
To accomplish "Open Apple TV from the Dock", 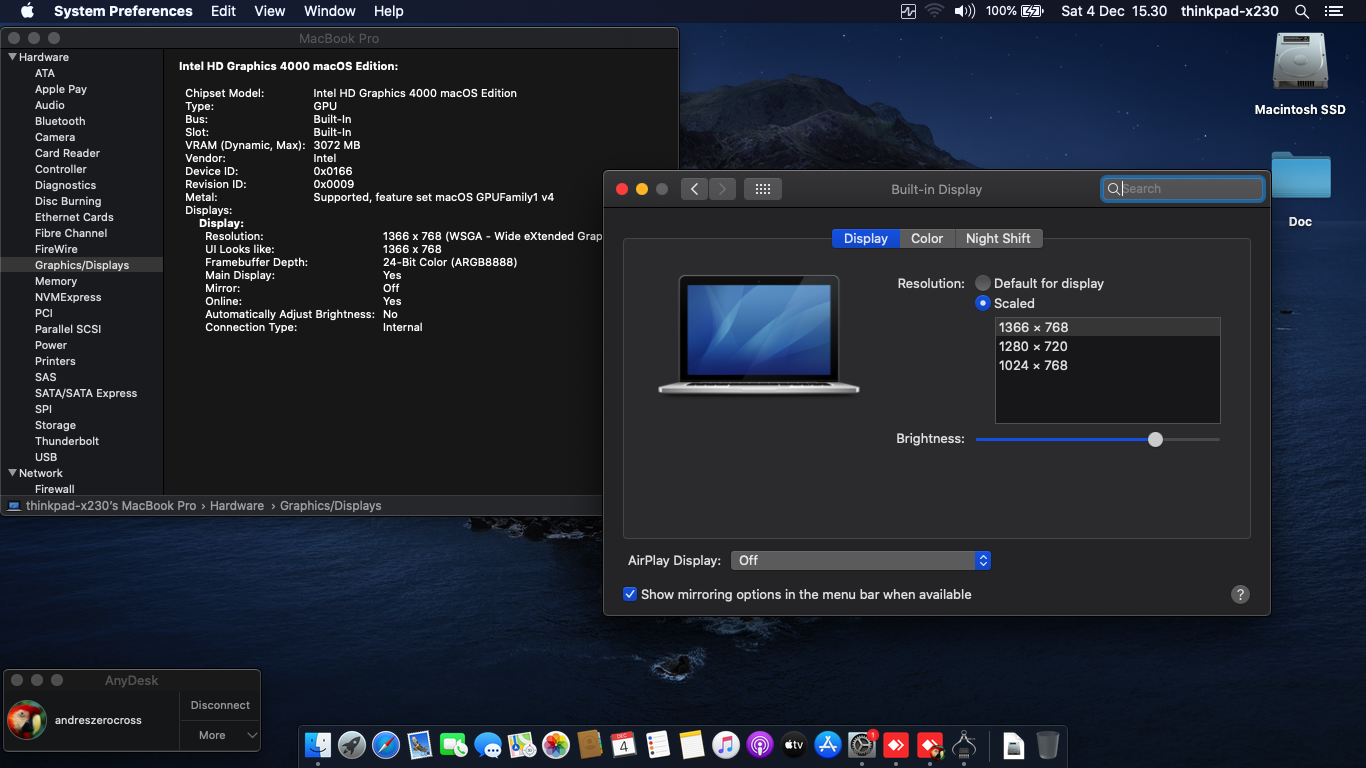I will pyautogui.click(x=794, y=745).
